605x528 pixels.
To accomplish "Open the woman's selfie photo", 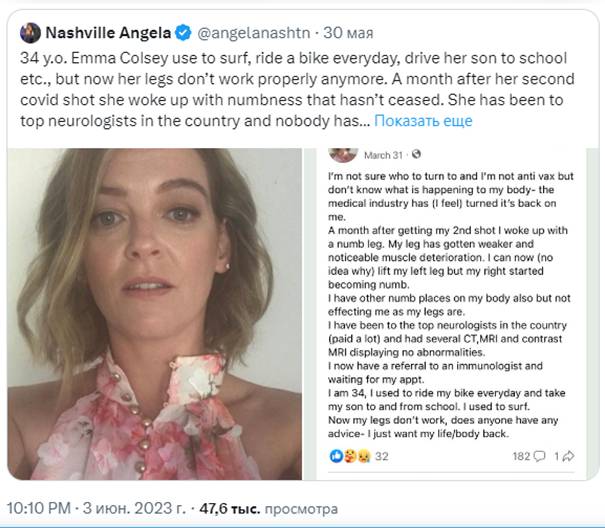I will (163, 312).
